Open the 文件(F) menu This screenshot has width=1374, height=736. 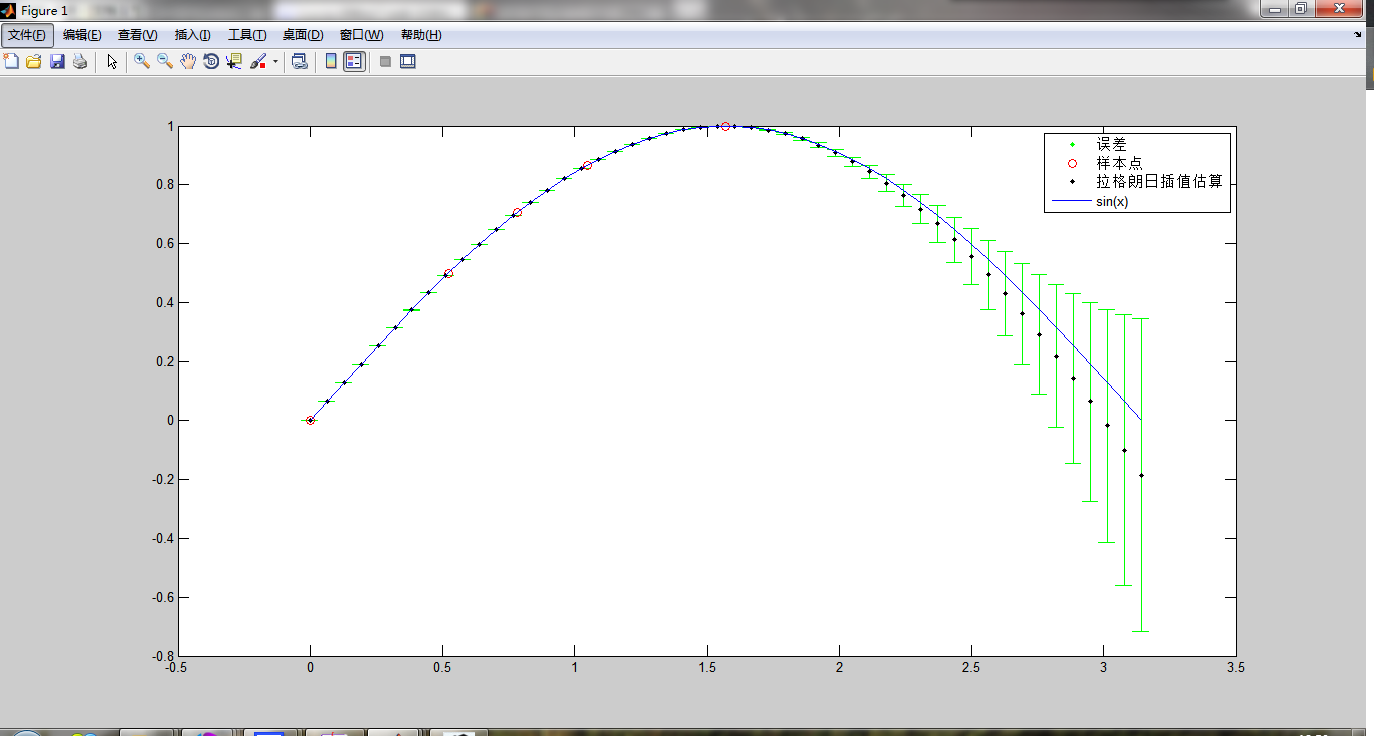click(x=27, y=35)
